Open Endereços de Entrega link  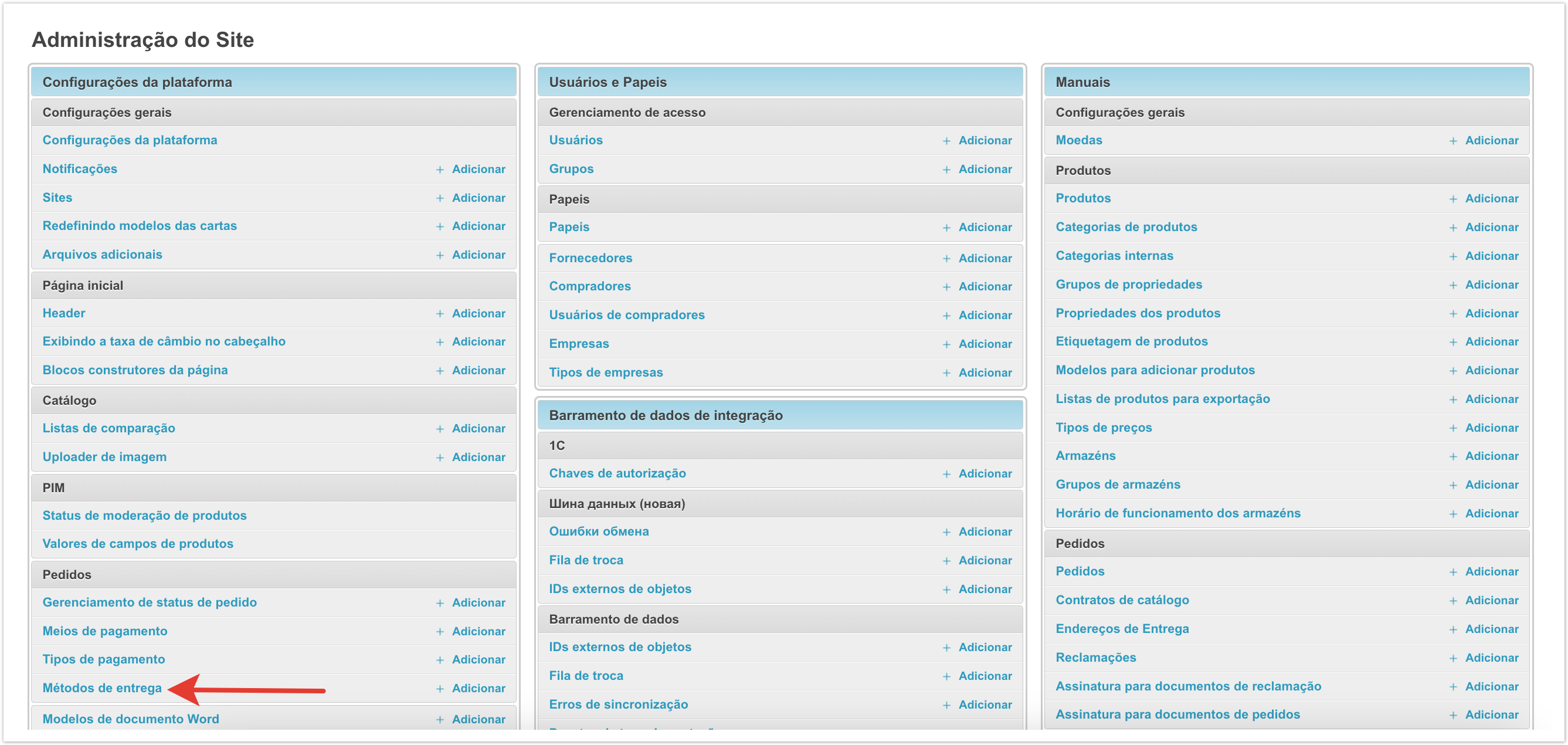1121,629
